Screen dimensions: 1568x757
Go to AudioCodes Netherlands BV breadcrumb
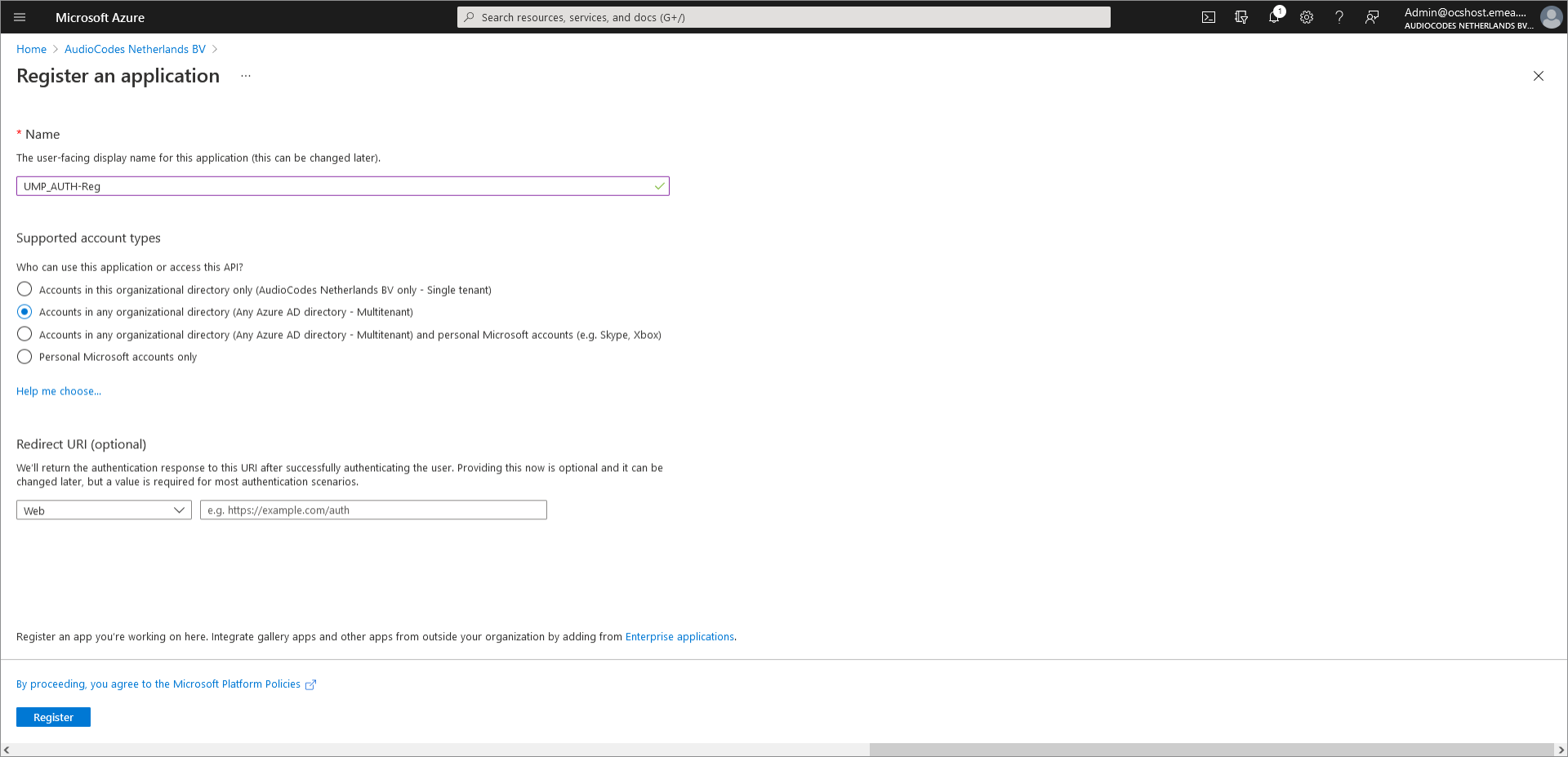point(135,49)
